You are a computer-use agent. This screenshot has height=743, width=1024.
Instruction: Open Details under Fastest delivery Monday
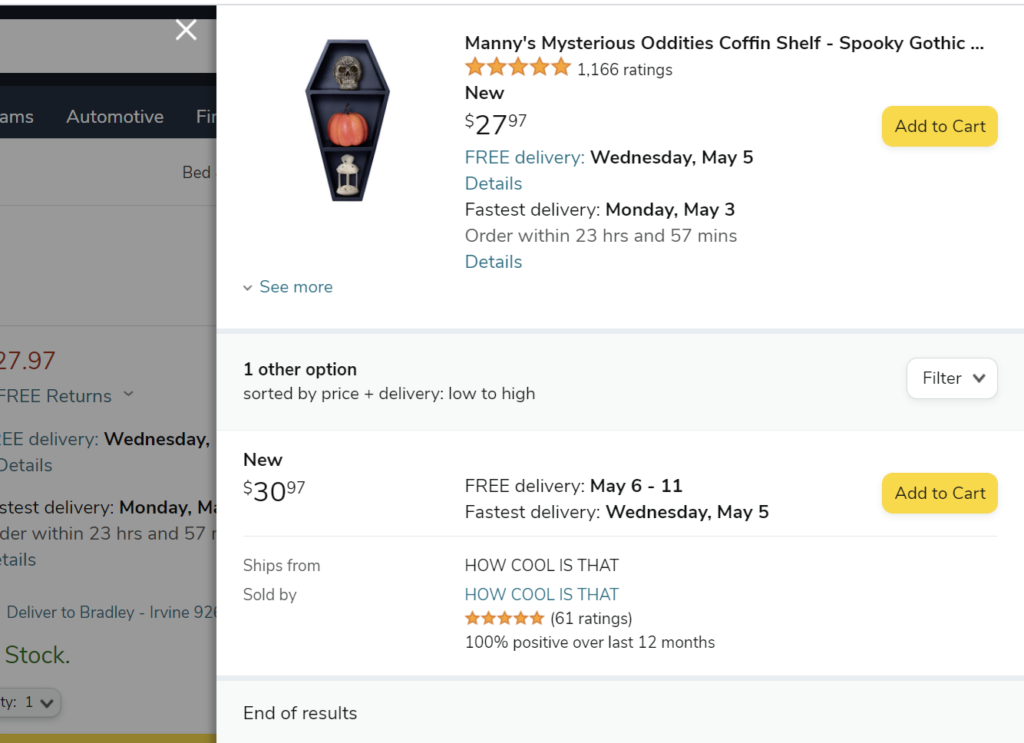click(493, 262)
